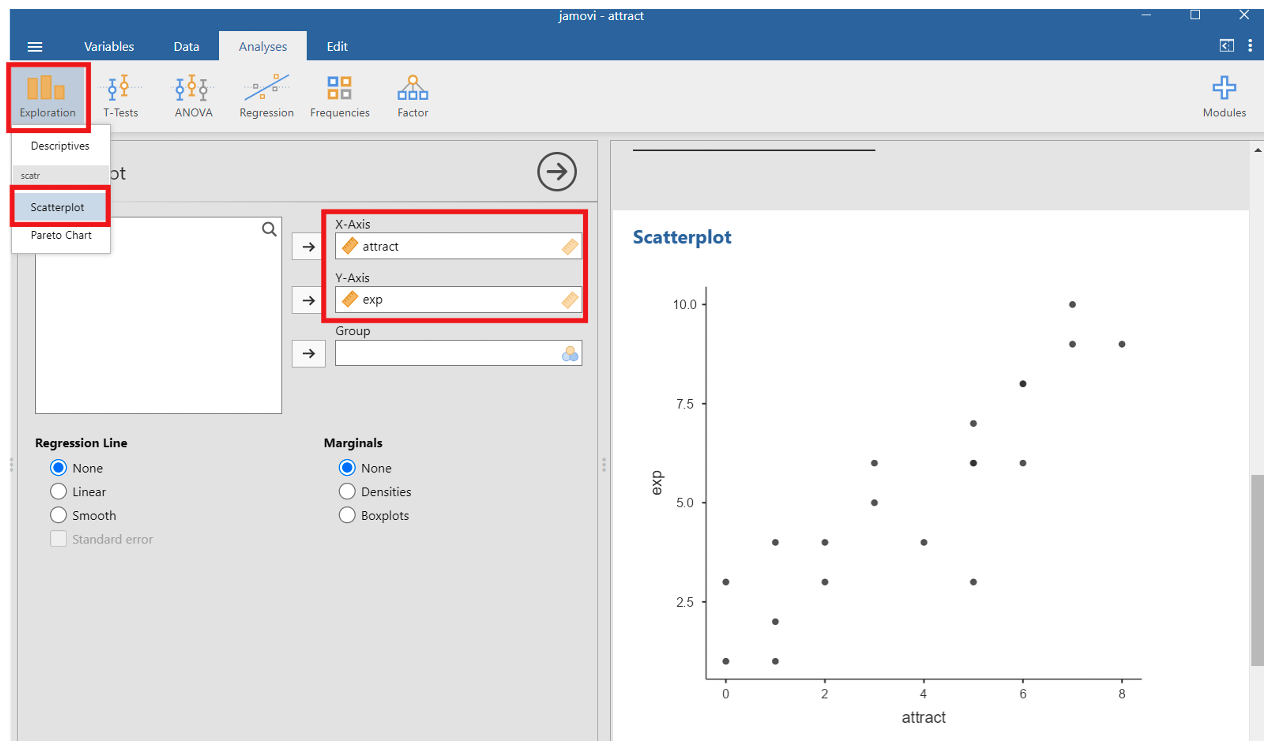This screenshot has height=752, width=1272.
Task: Click the search magnifier in variable list
Action: pyautogui.click(x=269, y=230)
